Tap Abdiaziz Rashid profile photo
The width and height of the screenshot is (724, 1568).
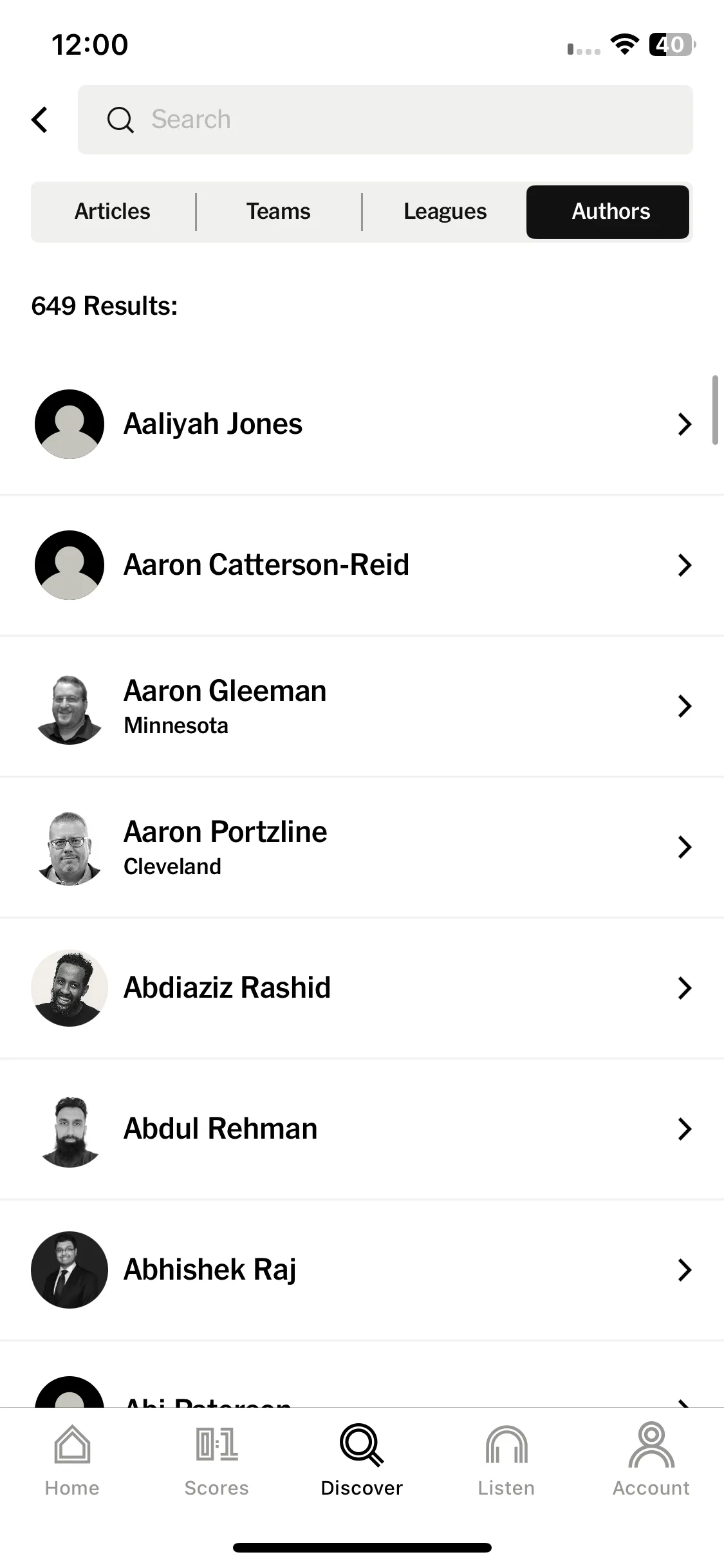(70, 988)
